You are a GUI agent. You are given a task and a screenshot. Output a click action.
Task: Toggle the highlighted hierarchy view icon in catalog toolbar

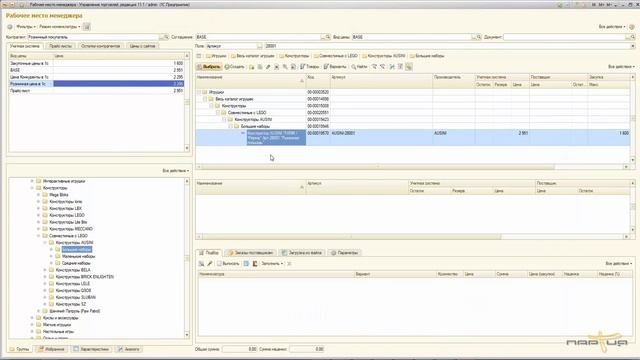pyautogui.click(x=409, y=67)
